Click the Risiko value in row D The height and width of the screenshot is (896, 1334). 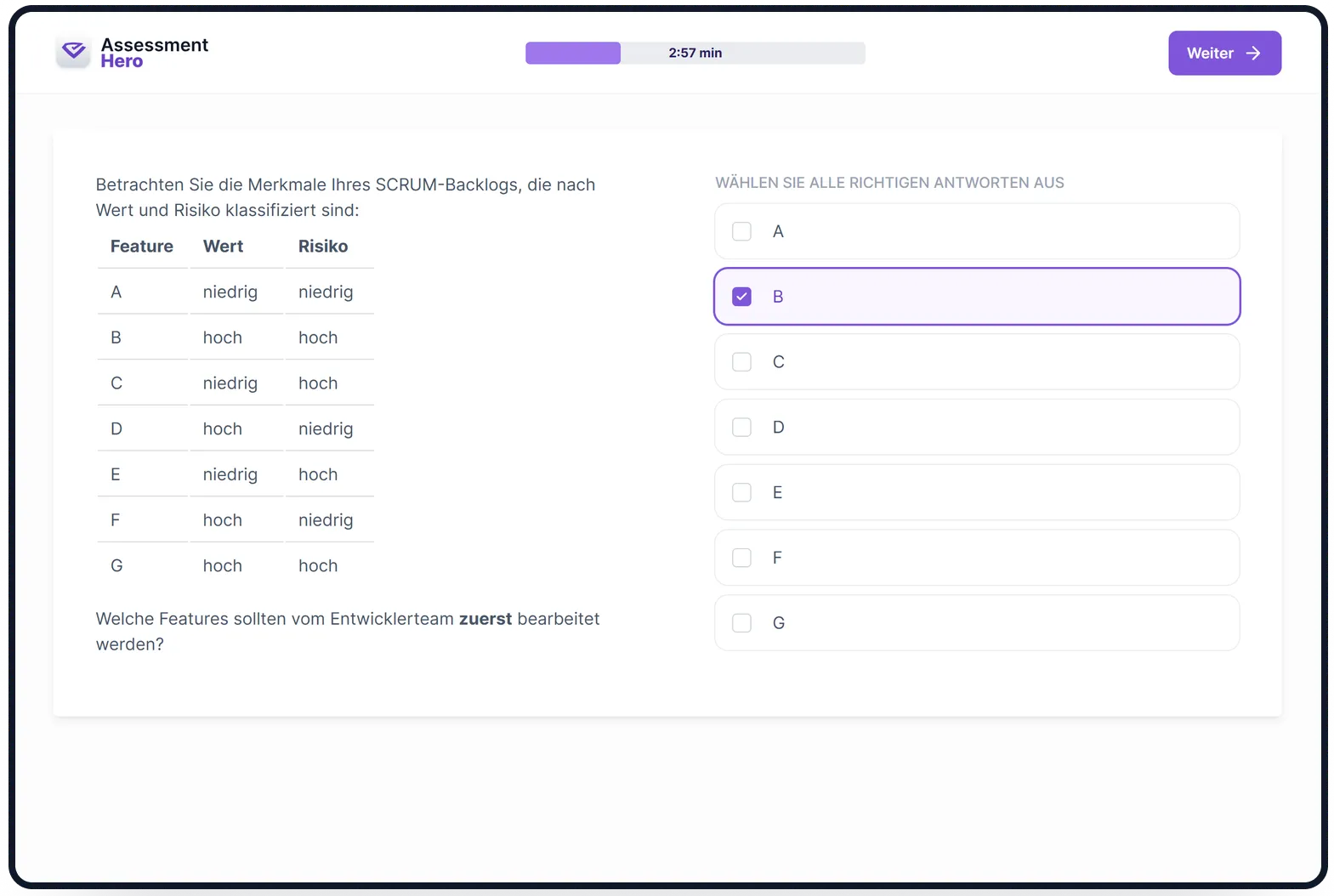pos(326,429)
